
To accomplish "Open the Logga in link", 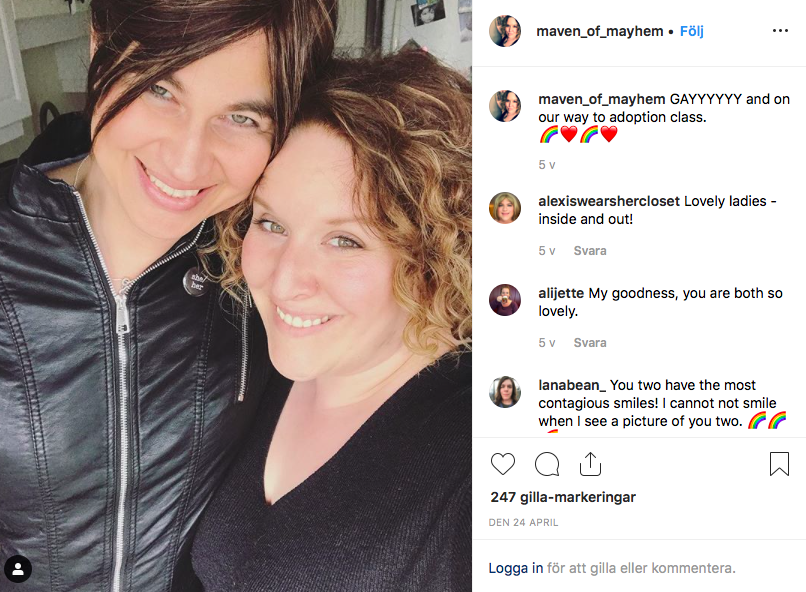I will 516,568.
